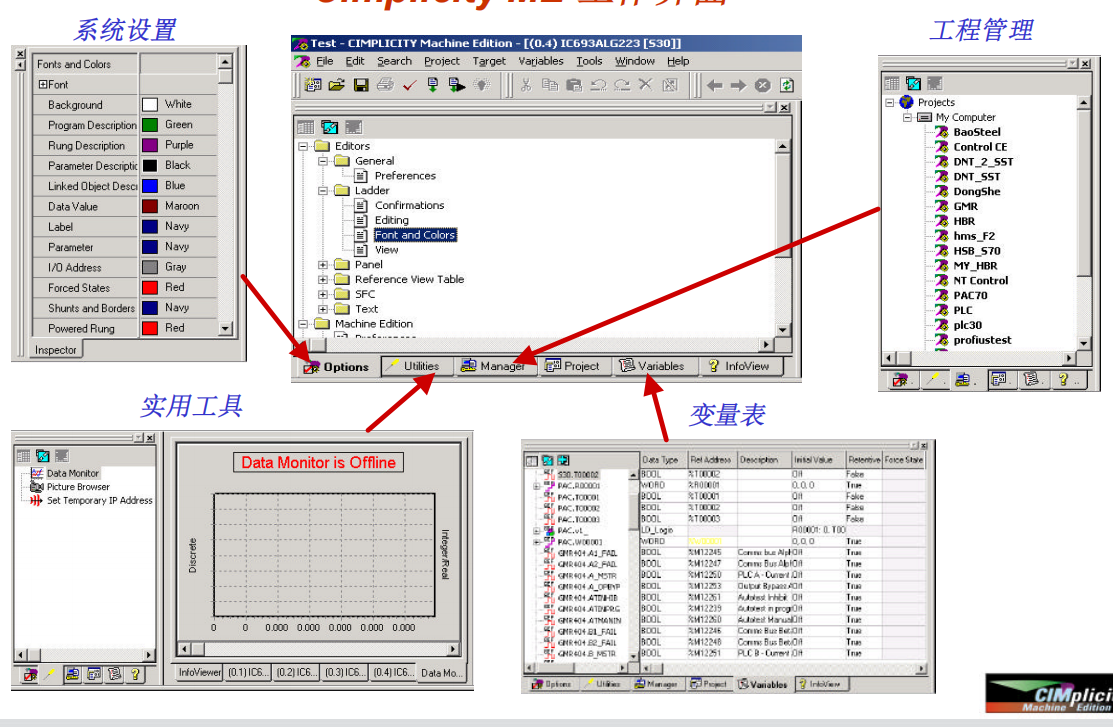Collapse the Editors folder
Screen dimensions: 1113x728
(303, 146)
